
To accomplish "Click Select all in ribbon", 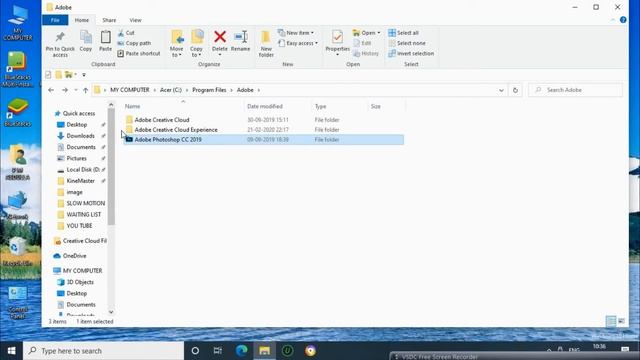I will point(403,33).
